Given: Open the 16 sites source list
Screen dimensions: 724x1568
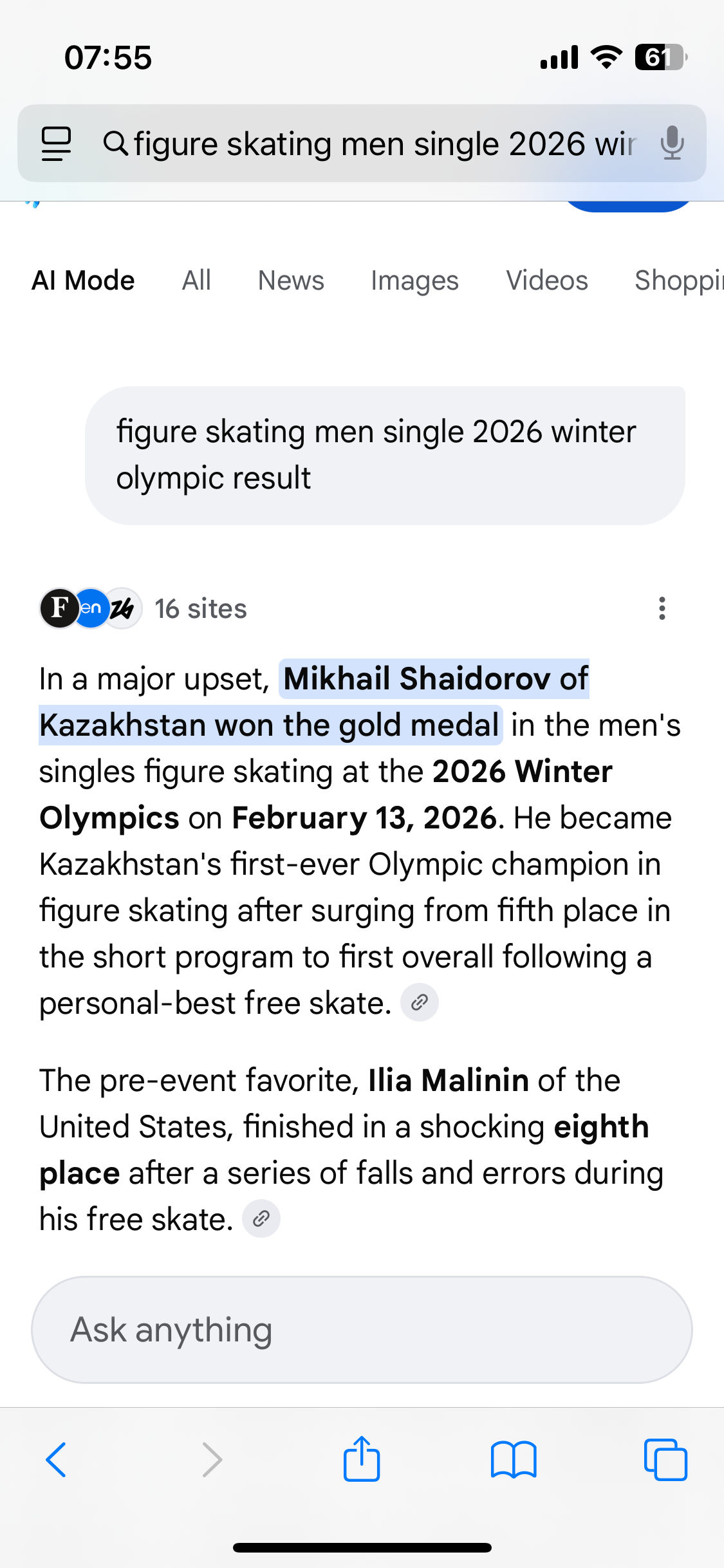Looking at the screenshot, I should tap(200, 608).
